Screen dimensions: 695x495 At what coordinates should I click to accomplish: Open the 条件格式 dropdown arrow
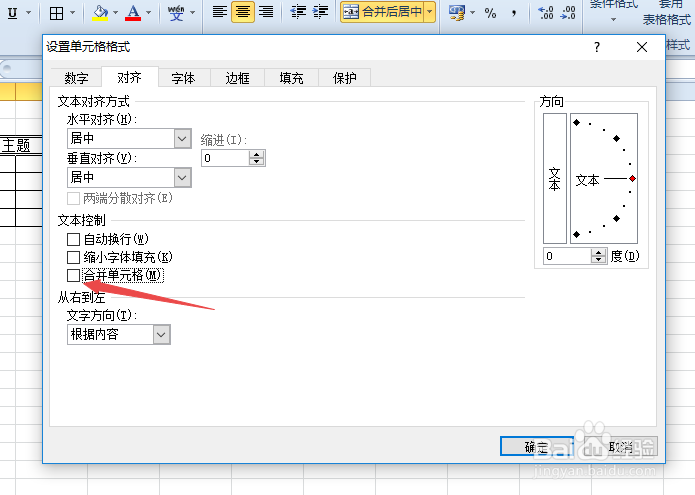[x=613, y=19]
